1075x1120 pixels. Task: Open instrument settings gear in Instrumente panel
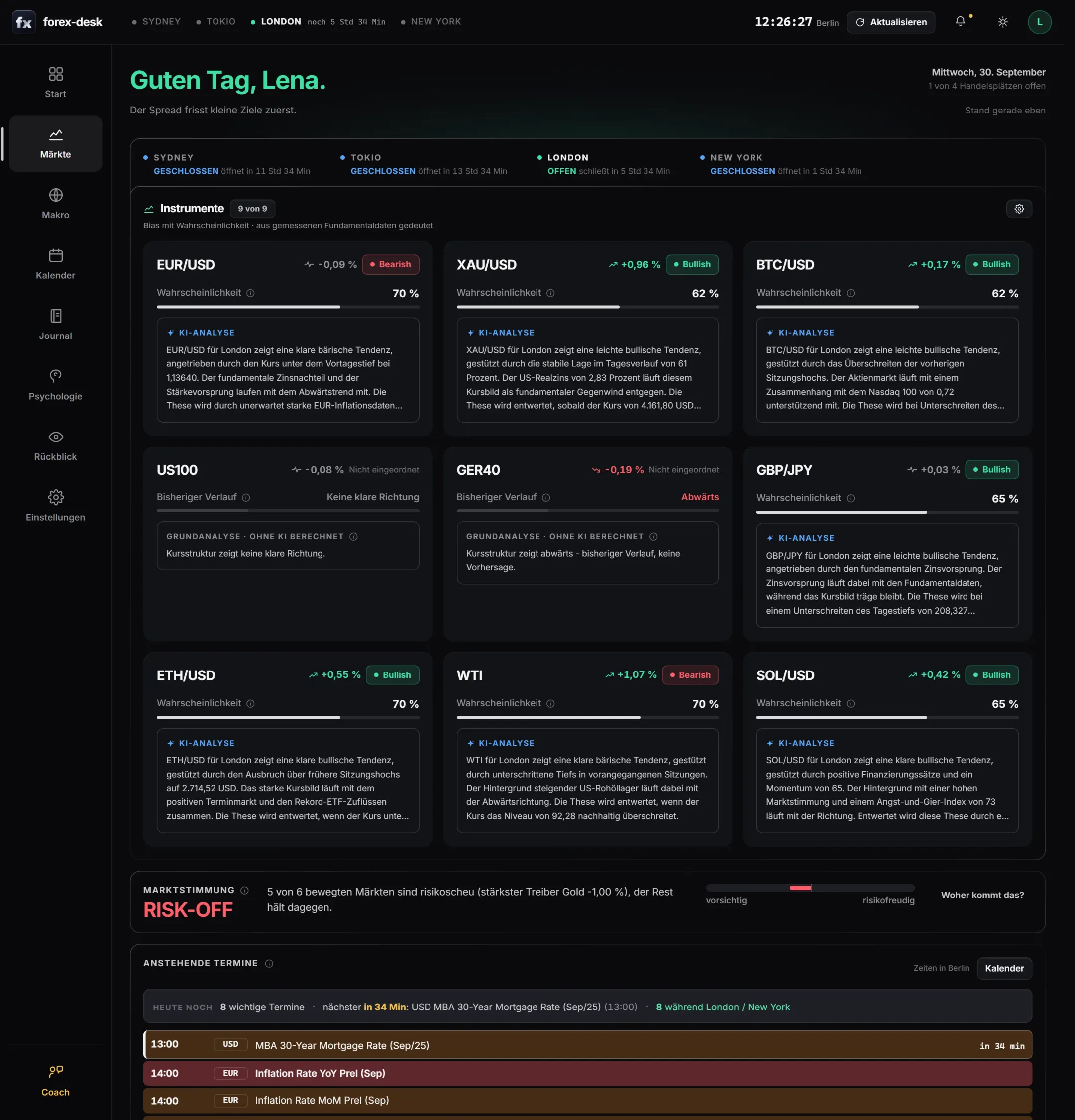tap(1019, 209)
